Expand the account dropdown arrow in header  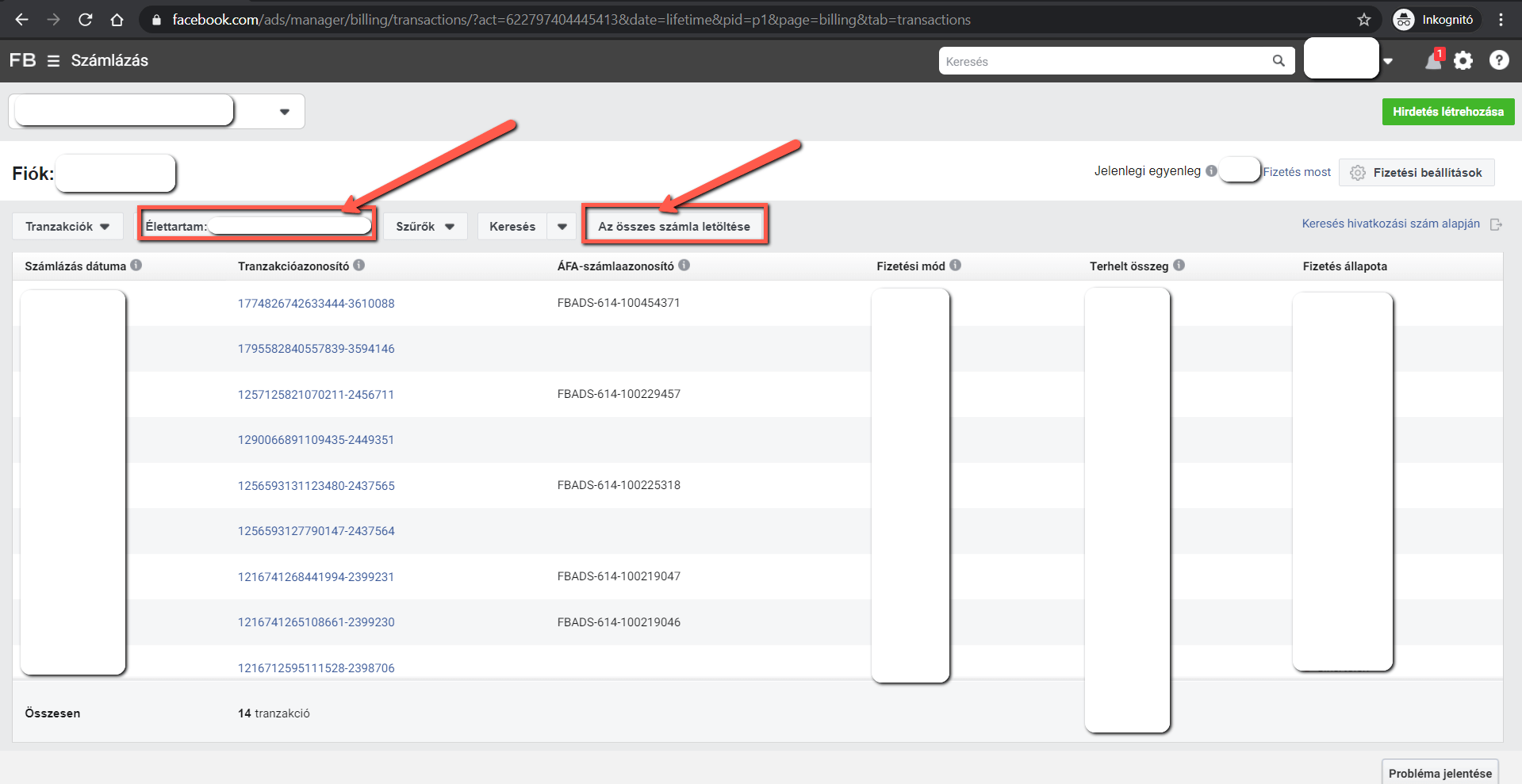pyautogui.click(x=1388, y=61)
